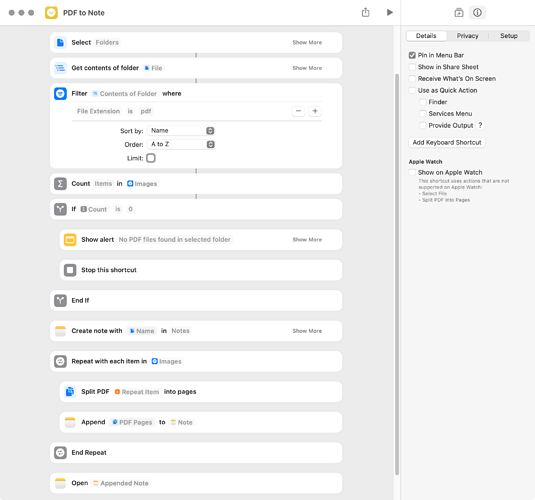Viewport: 535px width, 500px height.
Task: Toggle the shortcut details info icon
Action: click(x=477, y=13)
